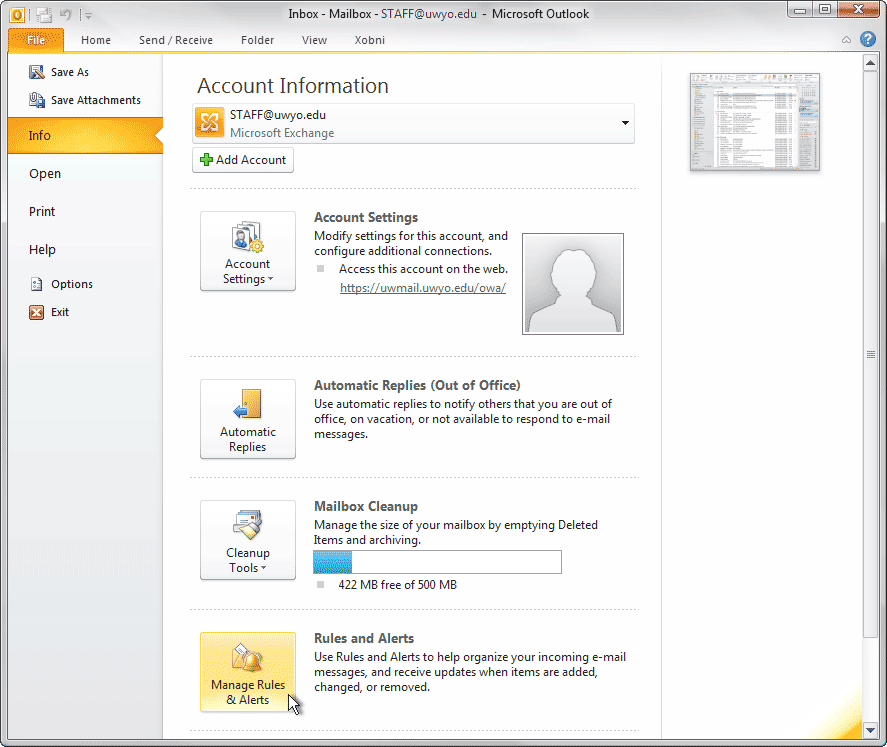Click the green plus Add Account icon

click(206, 160)
